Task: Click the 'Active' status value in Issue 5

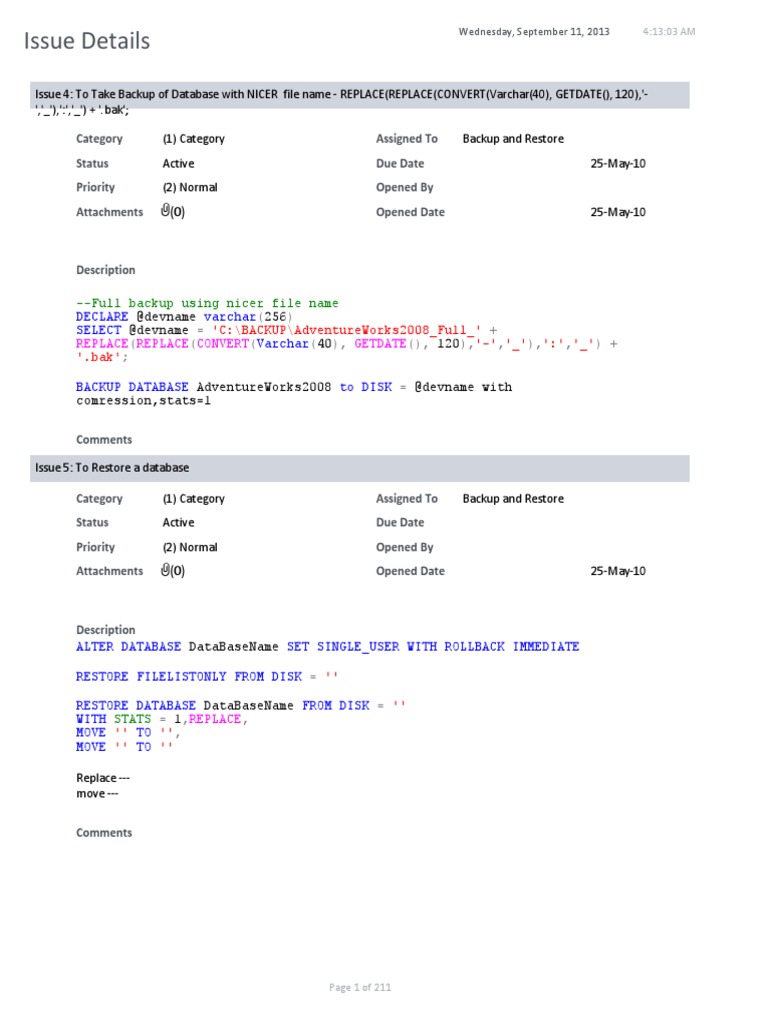Action: coord(178,522)
